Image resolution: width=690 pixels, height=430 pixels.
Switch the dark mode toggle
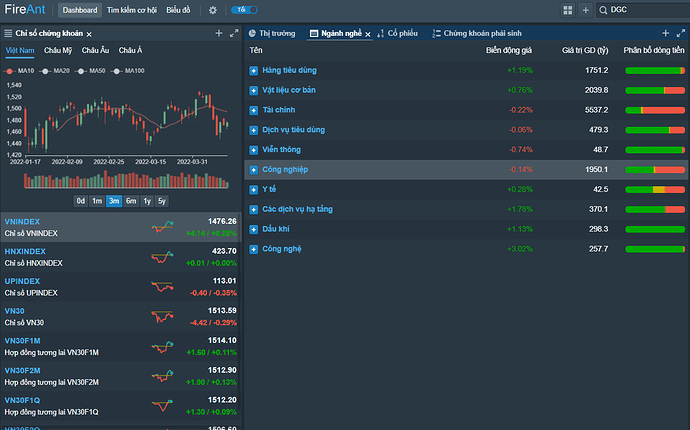tap(242, 10)
